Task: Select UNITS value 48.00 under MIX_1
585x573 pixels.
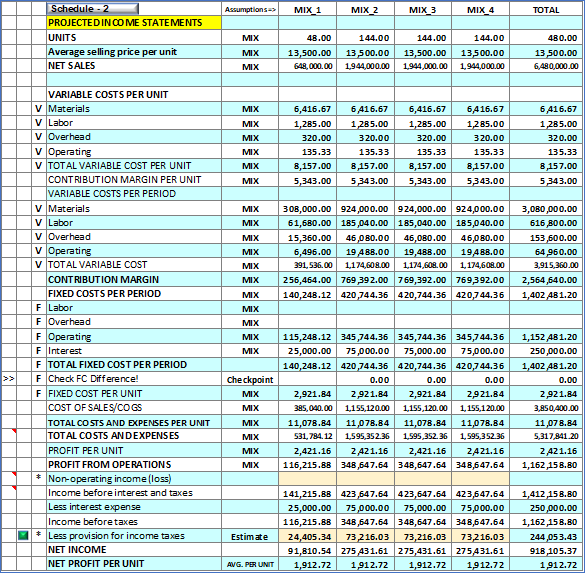Action: [x=307, y=38]
